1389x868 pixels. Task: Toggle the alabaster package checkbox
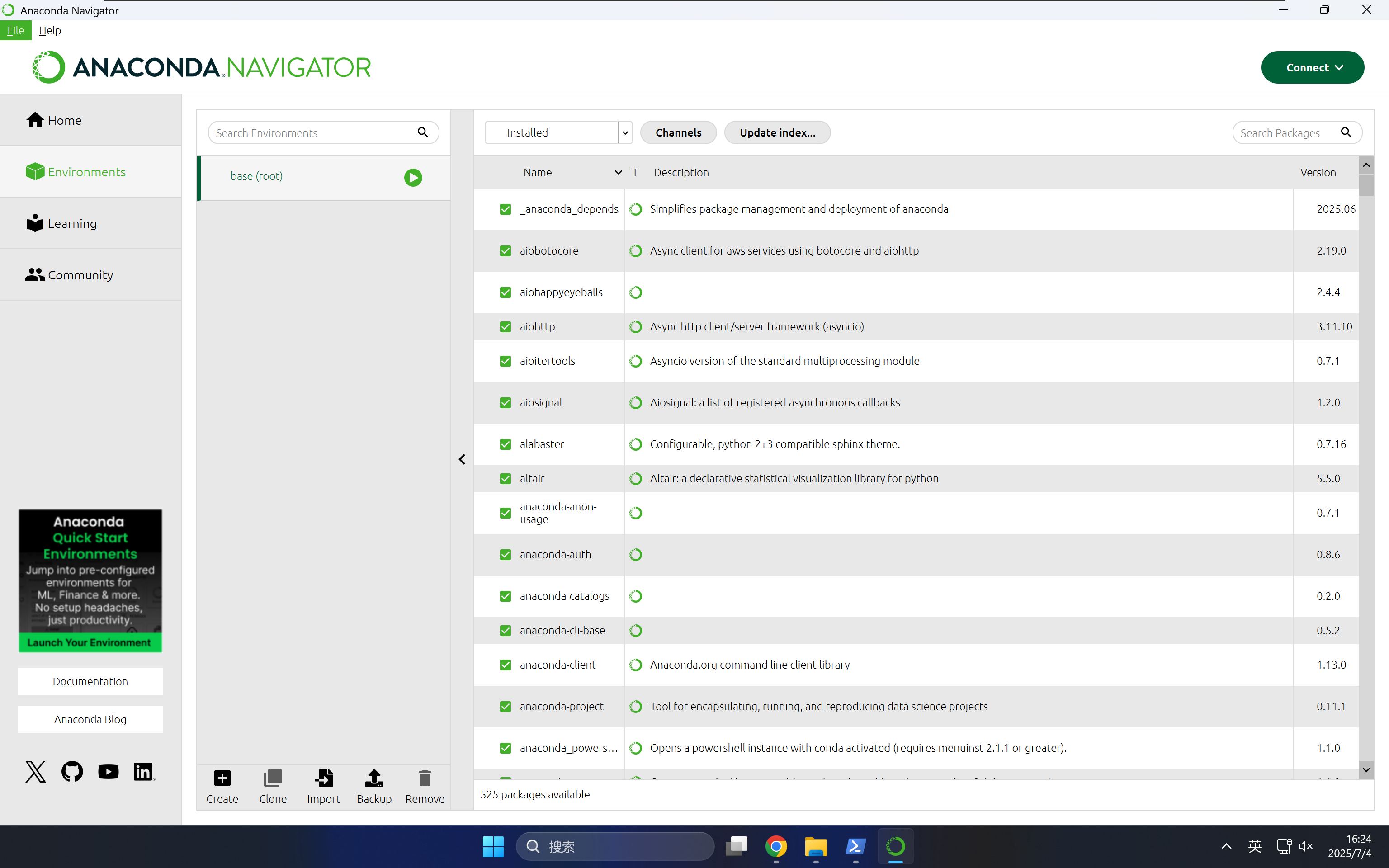505,444
